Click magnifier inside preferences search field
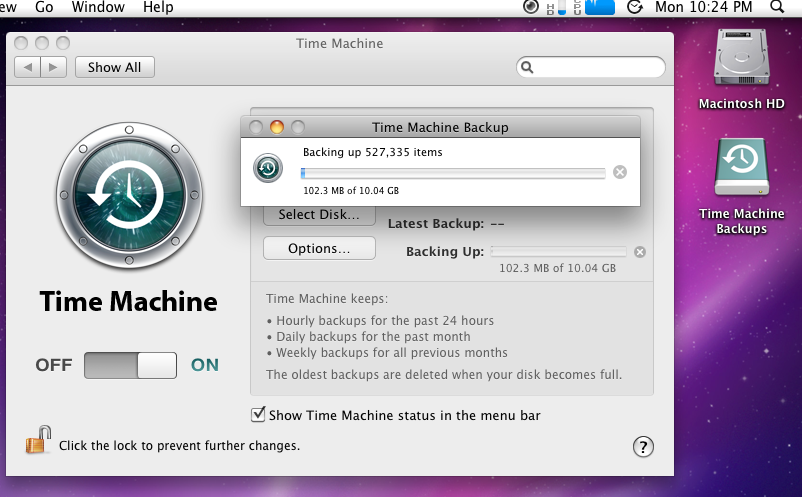 (x=527, y=67)
